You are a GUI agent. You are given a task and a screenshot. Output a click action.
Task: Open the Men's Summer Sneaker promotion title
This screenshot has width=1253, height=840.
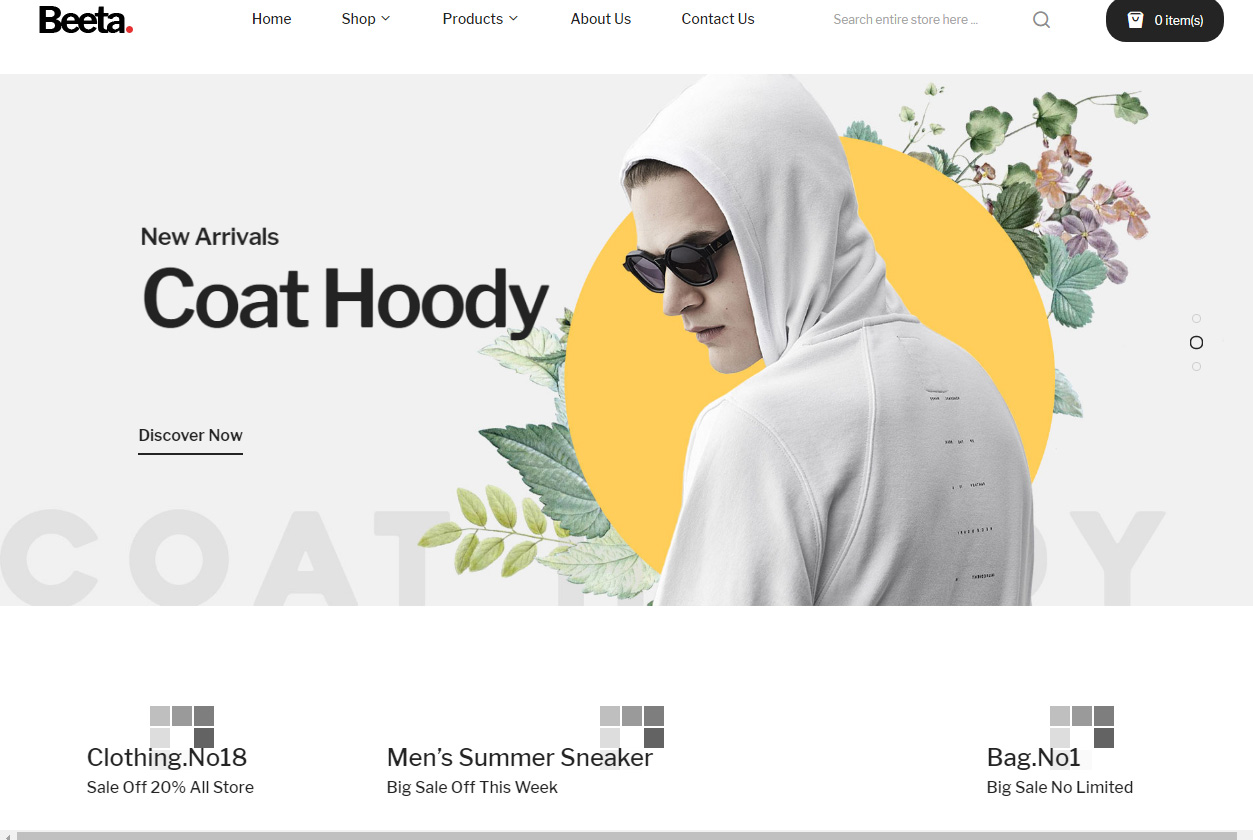pyautogui.click(x=520, y=757)
